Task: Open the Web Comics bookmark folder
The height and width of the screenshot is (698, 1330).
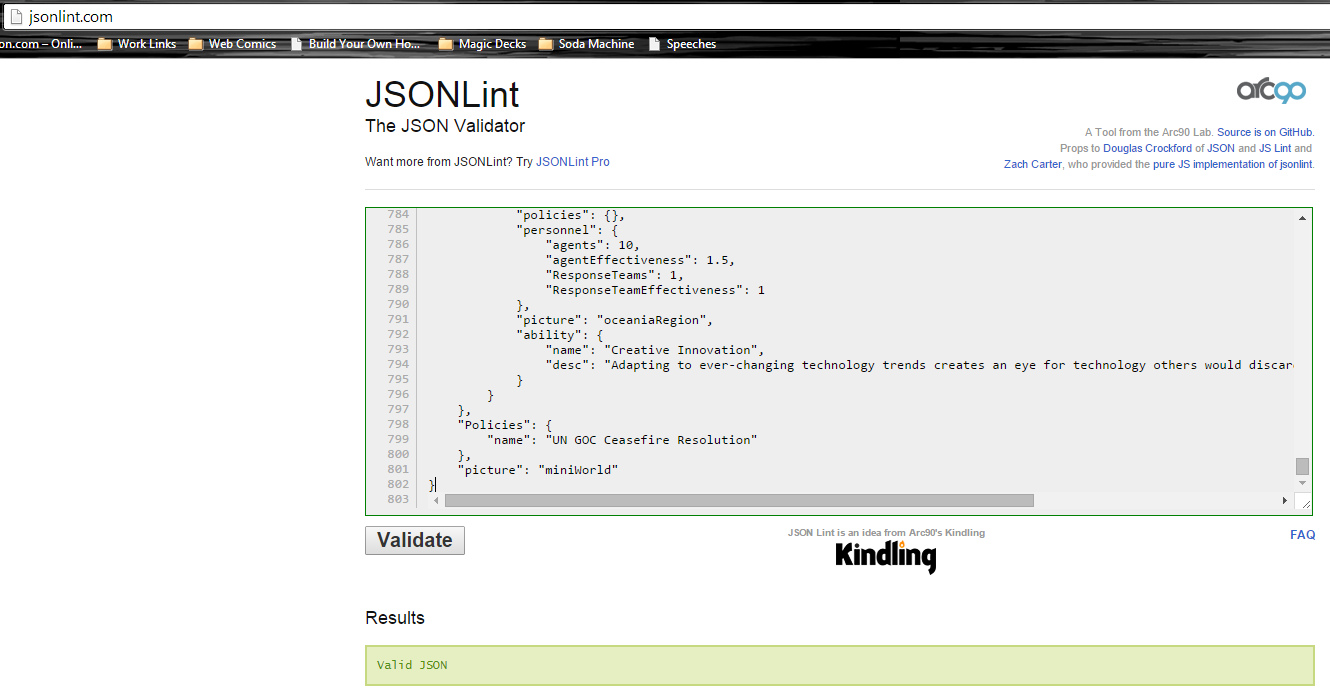Action: [232, 44]
